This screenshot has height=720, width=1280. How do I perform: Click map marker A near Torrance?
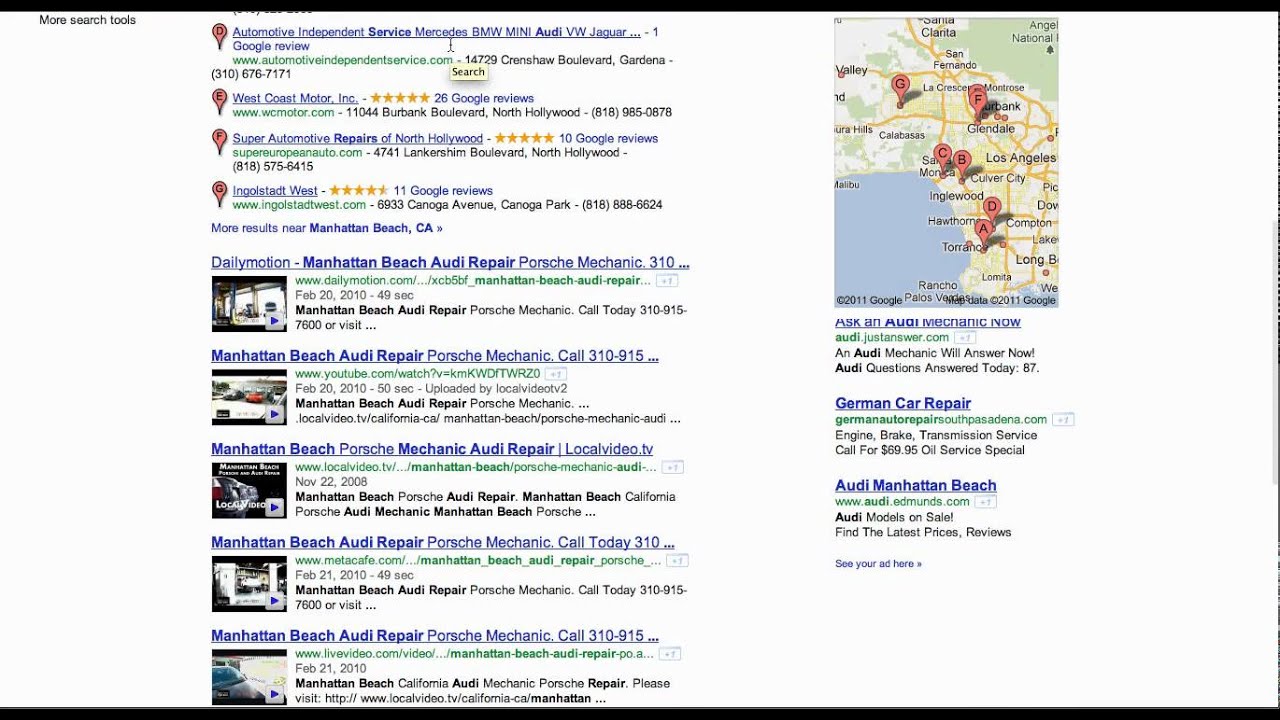tap(983, 233)
